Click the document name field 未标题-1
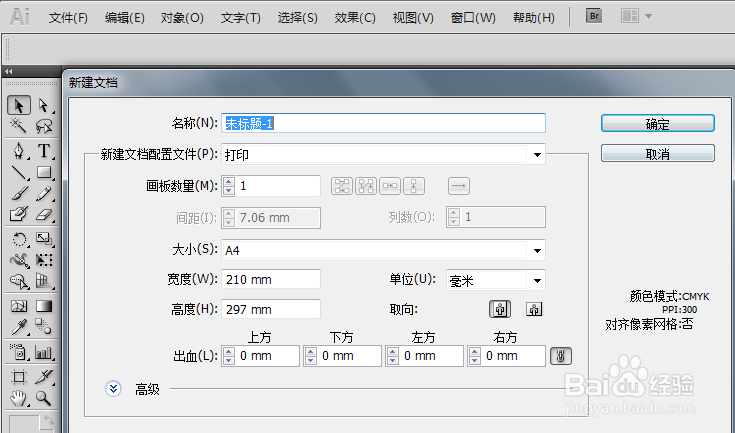Screen dimensions: 735x433 coord(383,123)
